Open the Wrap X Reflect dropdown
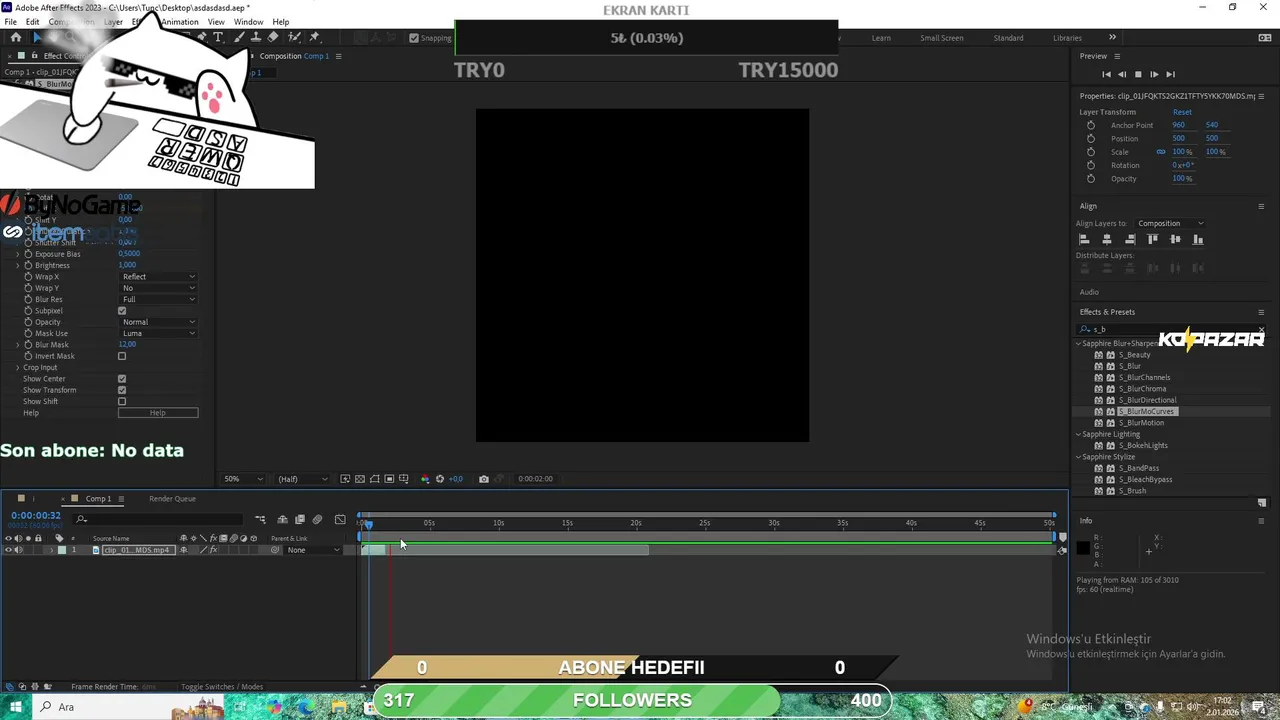 [158, 276]
